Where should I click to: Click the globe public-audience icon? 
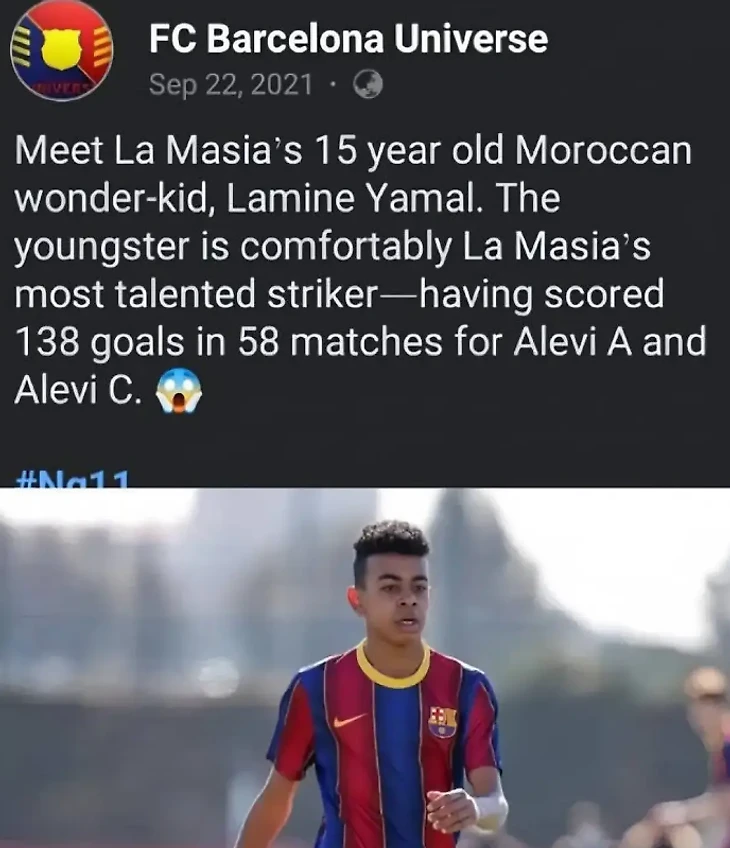(x=368, y=85)
